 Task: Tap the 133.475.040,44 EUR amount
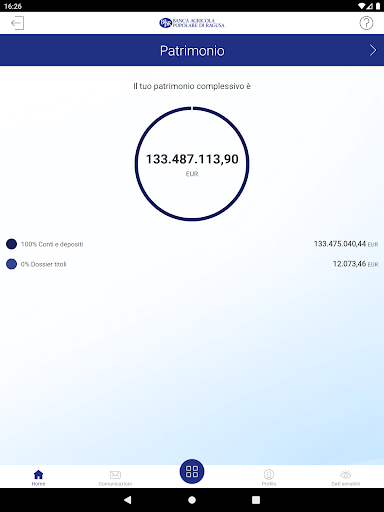[346, 244]
